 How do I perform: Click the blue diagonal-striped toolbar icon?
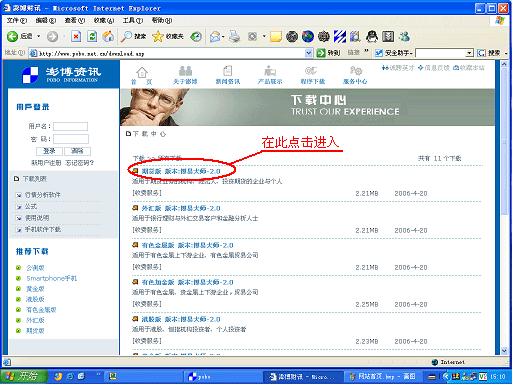[x=340, y=36]
